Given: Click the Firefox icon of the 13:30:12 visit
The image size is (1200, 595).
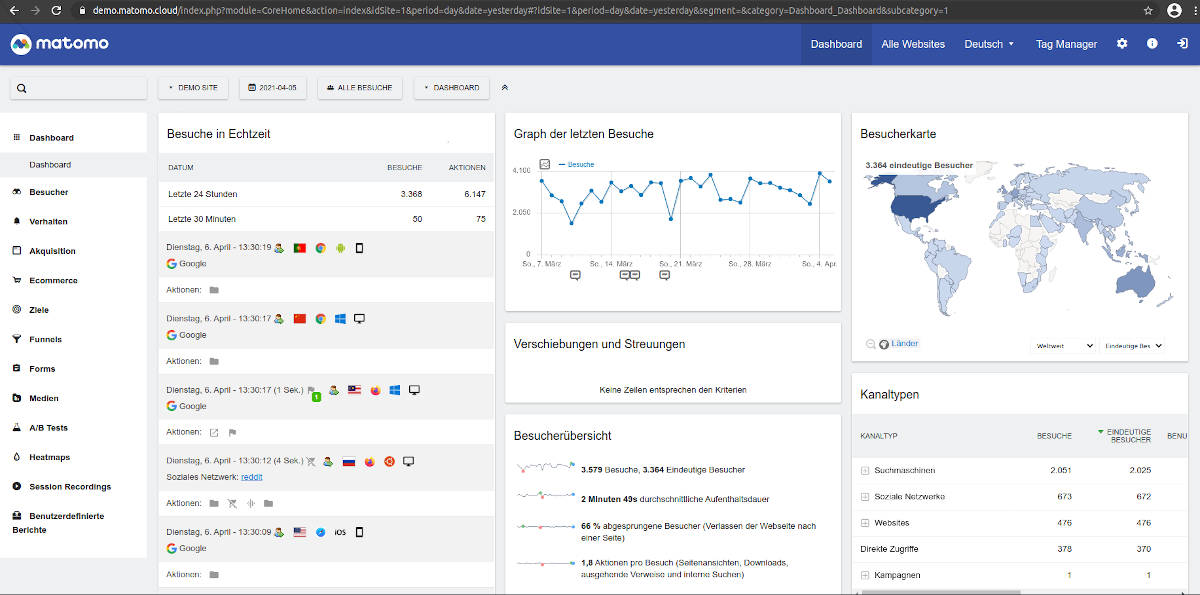Looking at the screenshot, I should click(x=369, y=462).
